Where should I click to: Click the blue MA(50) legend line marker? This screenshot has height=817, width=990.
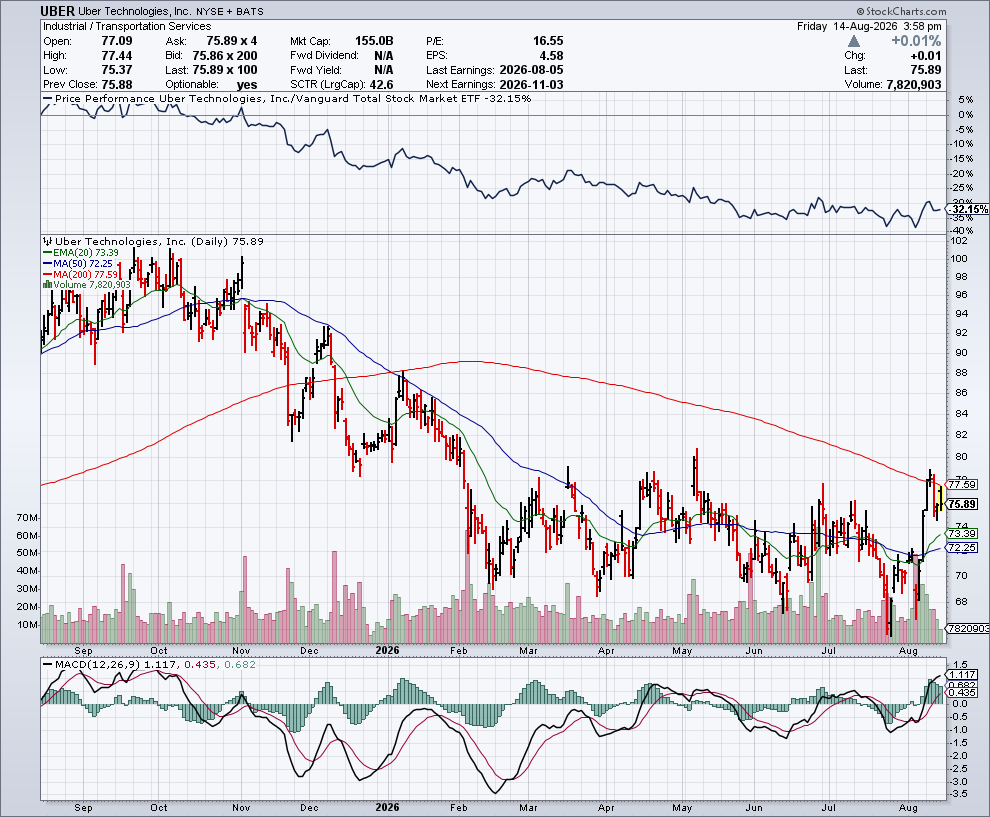pos(47,263)
